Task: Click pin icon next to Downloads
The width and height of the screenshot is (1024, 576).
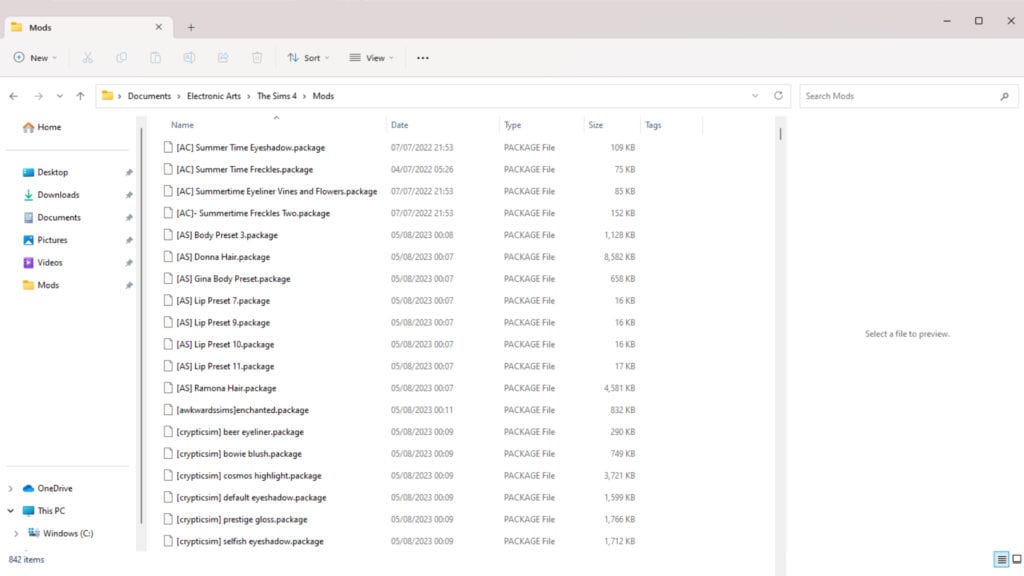Action: coord(129,195)
